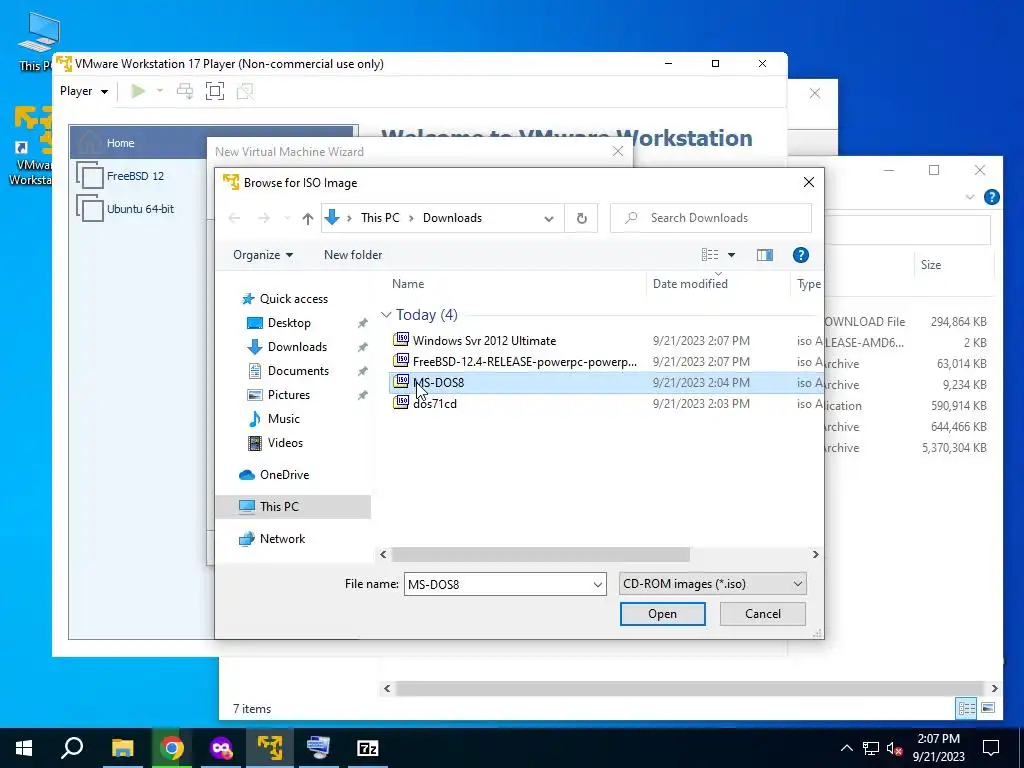Image resolution: width=1024 pixels, height=768 pixels.
Task: Click the details view icon in Explorer status bar
Action: point(966,708)
